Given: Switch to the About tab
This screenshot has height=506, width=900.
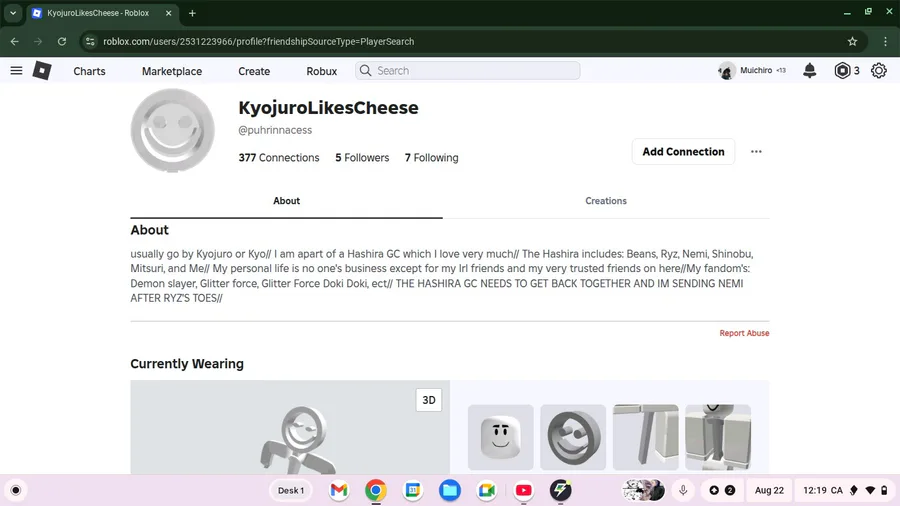Looking at the screenshot, I should click(286, 201).
